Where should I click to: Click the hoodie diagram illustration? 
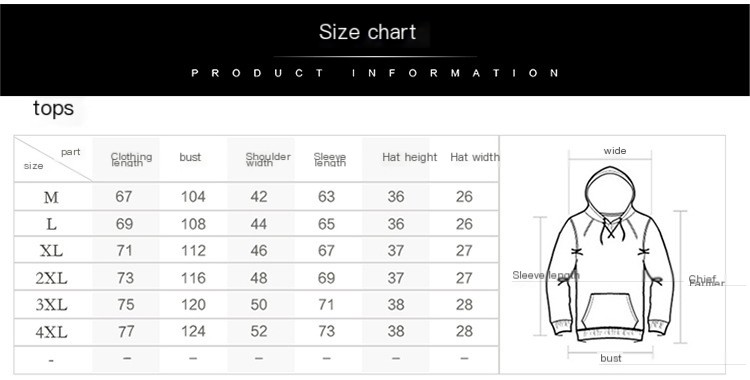click(610, 254)
